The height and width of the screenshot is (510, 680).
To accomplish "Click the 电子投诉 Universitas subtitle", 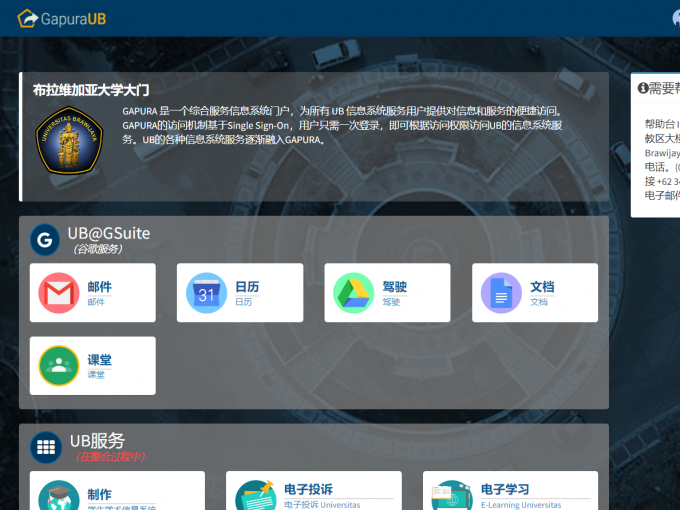I will (x=322, y=505).
